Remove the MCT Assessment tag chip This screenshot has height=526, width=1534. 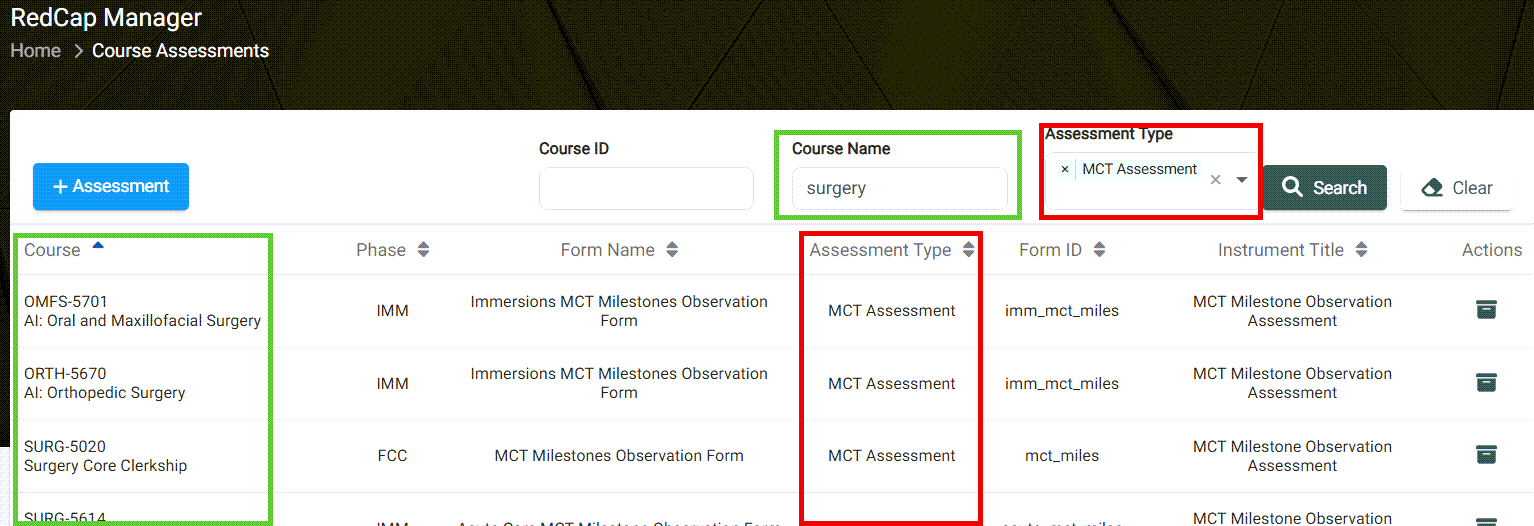[x=1064, y=169]
